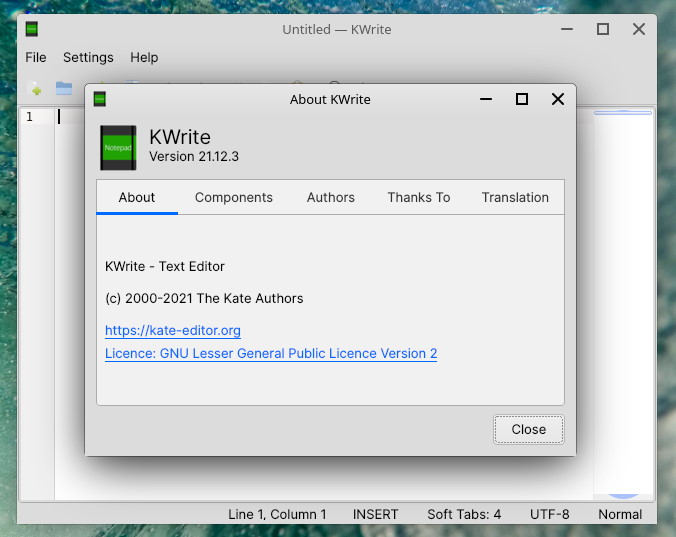676x537 pixels.
Task: Click the KWrite icon in main title bar
Action: 32,29
